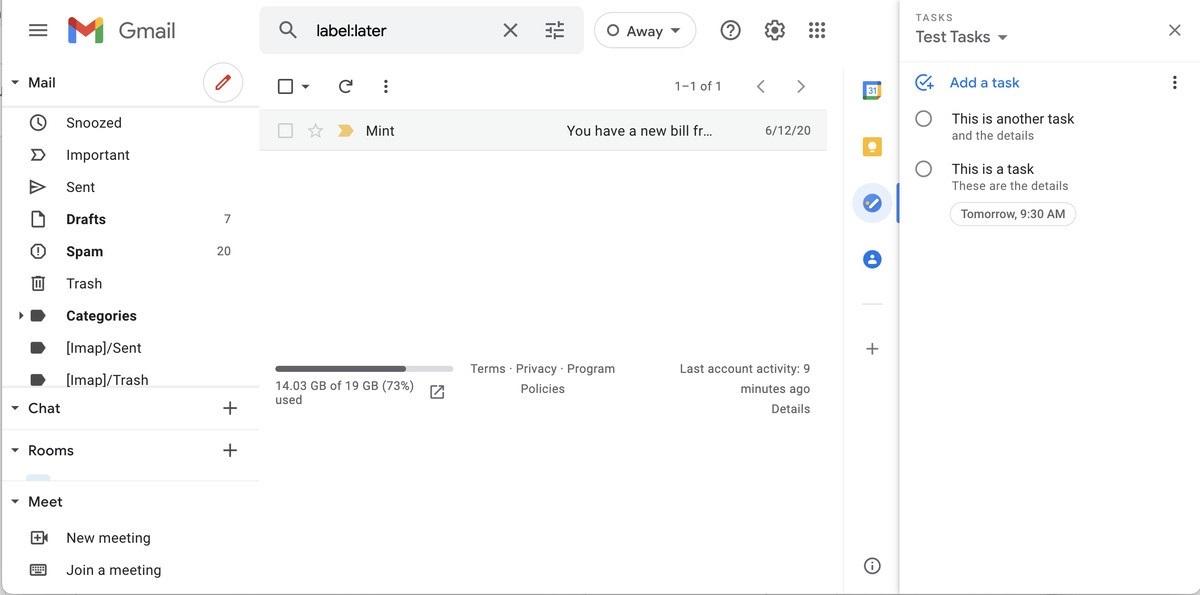Click Add a task

[984, 83]
